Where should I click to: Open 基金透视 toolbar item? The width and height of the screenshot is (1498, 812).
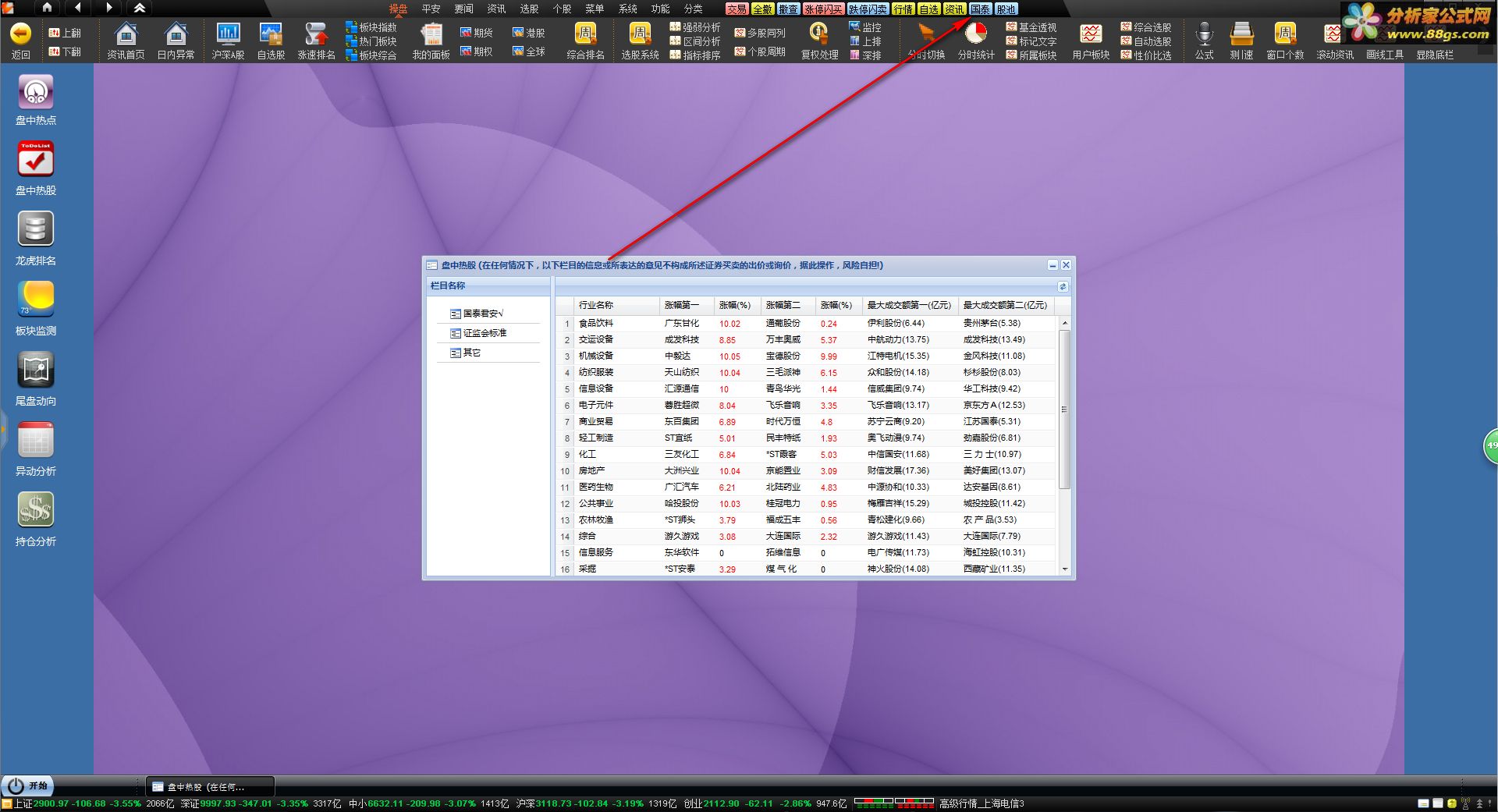(x=1031, y=27)
